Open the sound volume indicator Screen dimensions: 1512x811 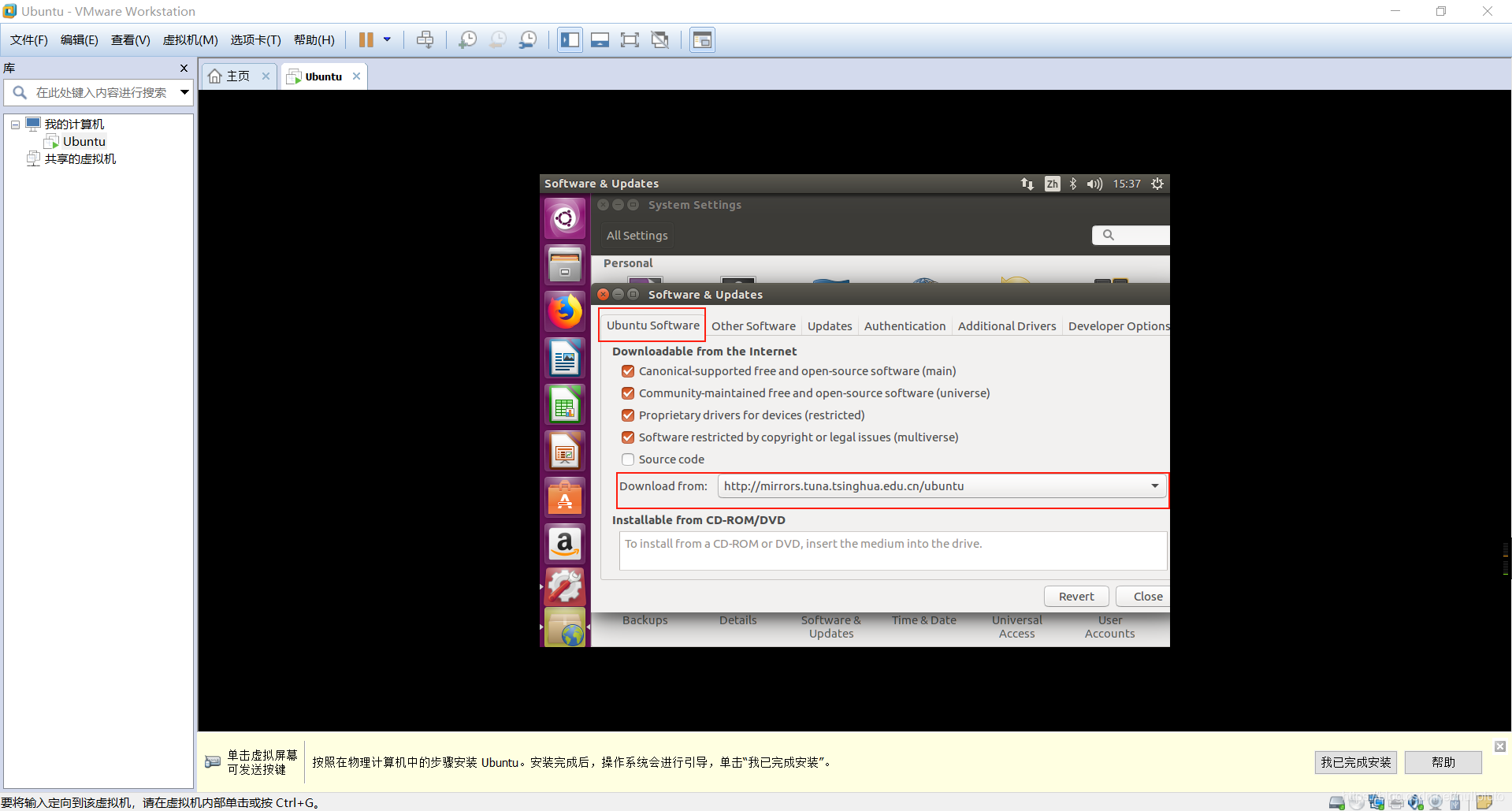point(1094,184)
